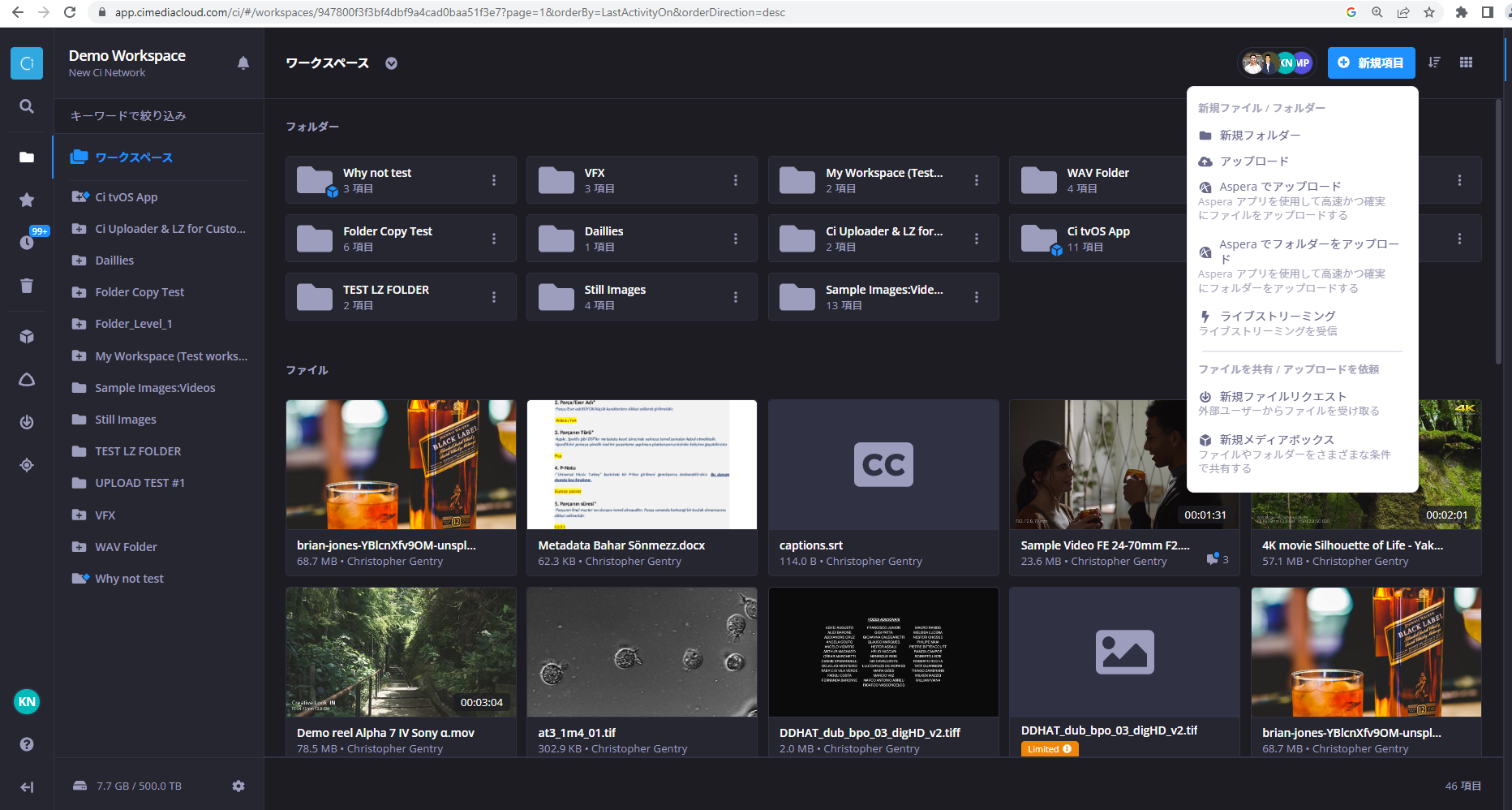1512x810 pixels.
Task: Open the help question mark icon
Action: coord(27,744)
